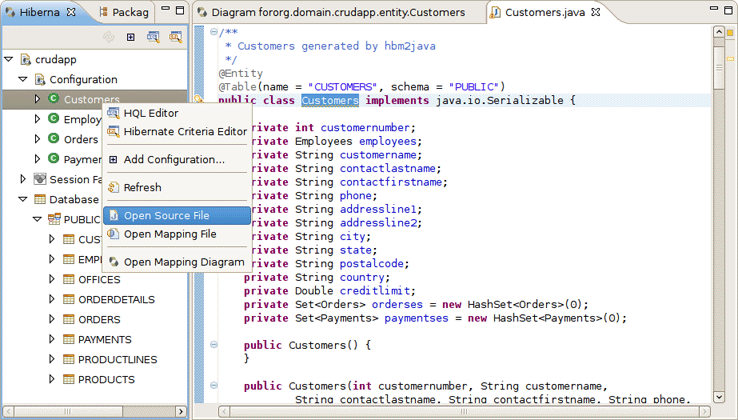Click the HQL Editor toolbar icon
Viewport: 738px width, 420px height.
[x=153, y=37]
